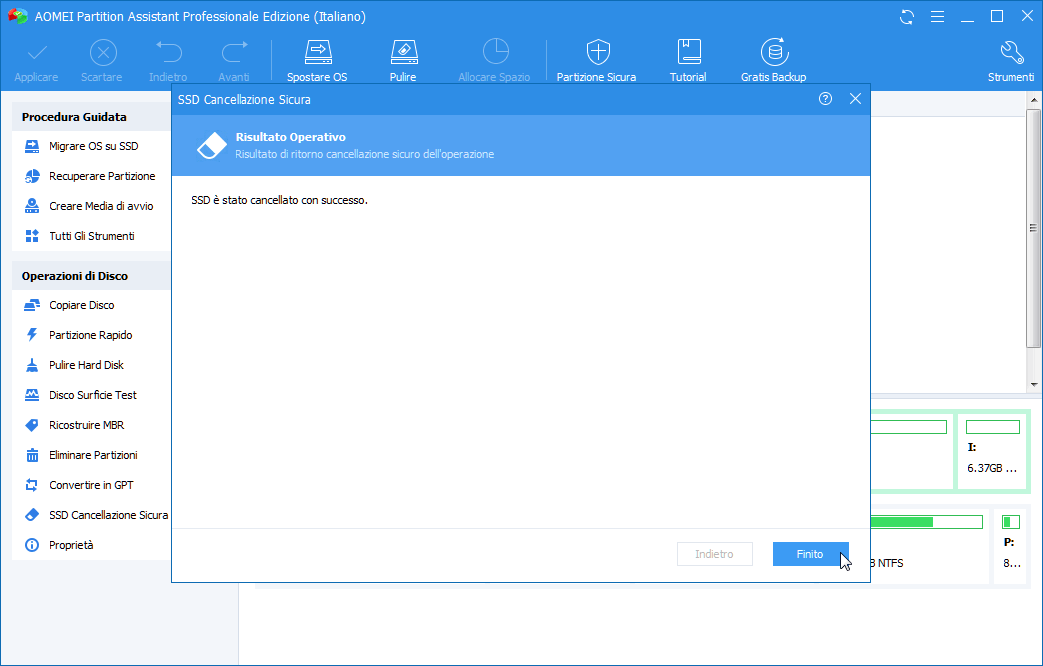Click Allocare Spazio pie icon
The height and width of the screenshot is (666, 1043).
tap(495, 52)
